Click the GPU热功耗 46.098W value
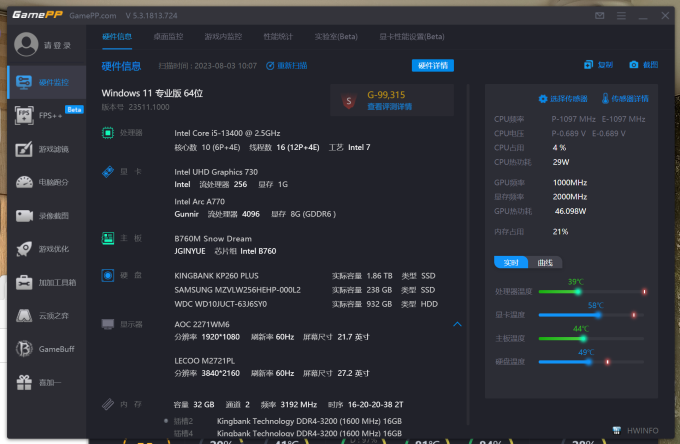Screen dimensions: 680x444 570,211
